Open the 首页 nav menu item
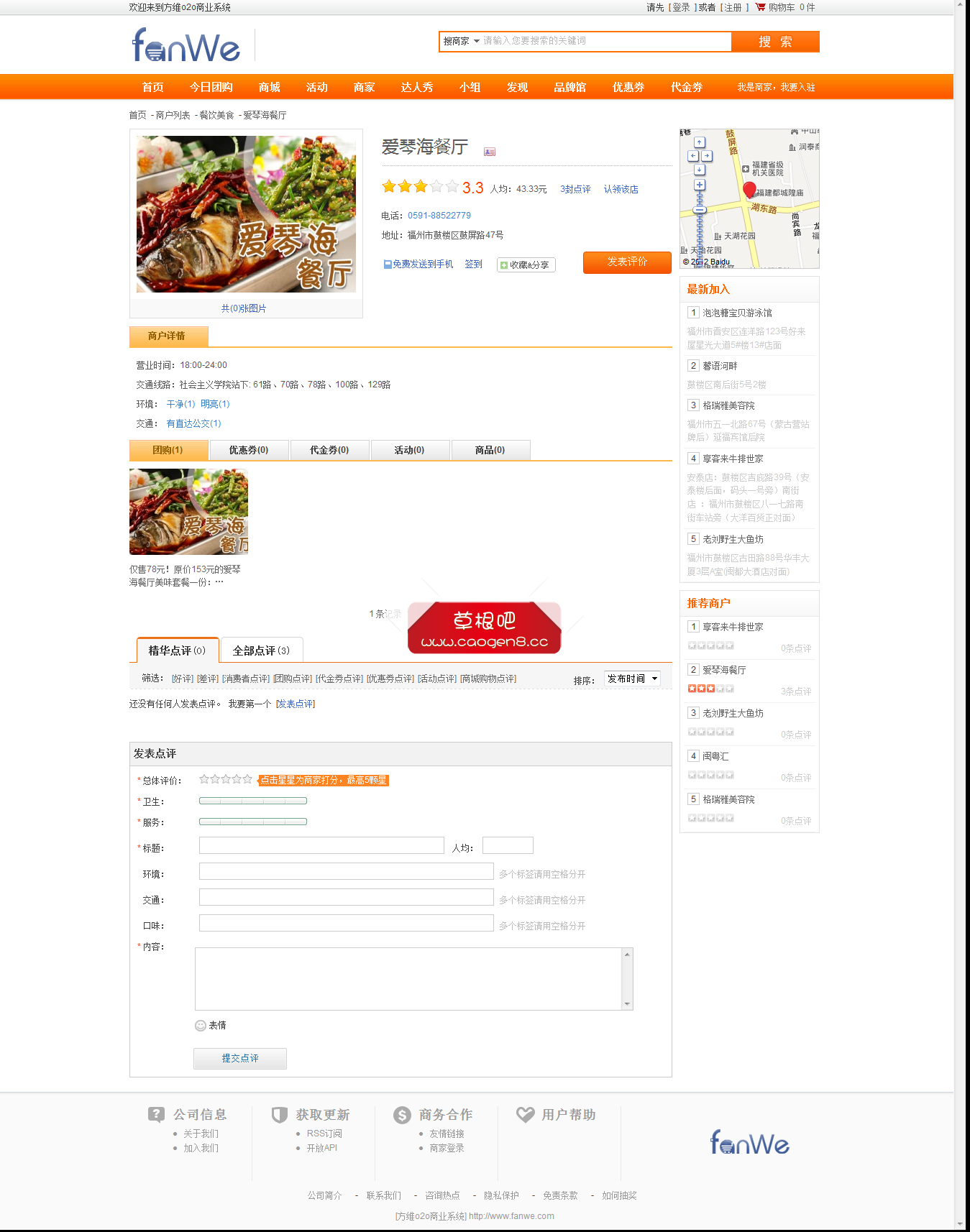The width and height of the screenshot is (970, 1232). (152, 87)
